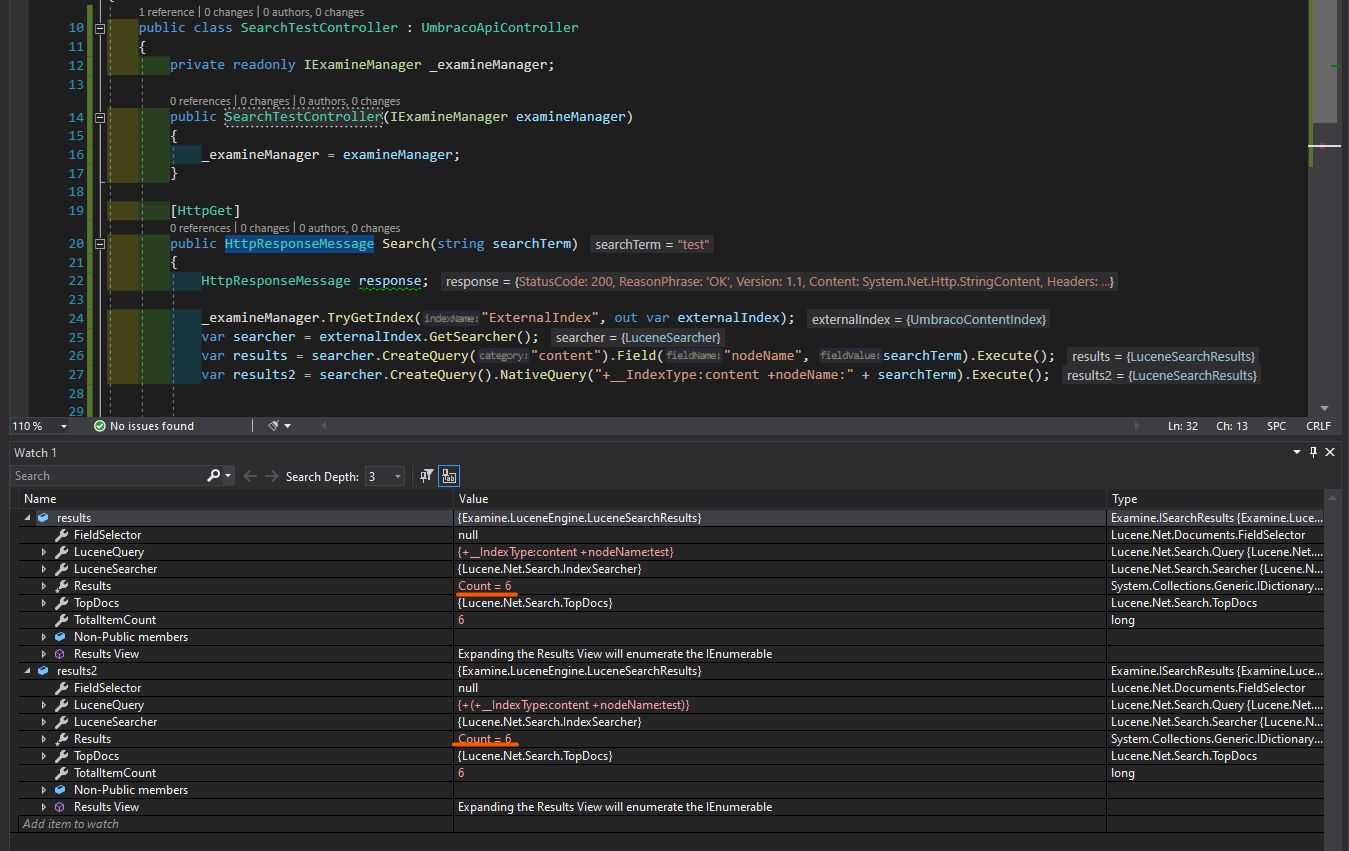Open the code cleanup profile dropdown arrow
The image size is (1349, 851).
tap(288, 426)
